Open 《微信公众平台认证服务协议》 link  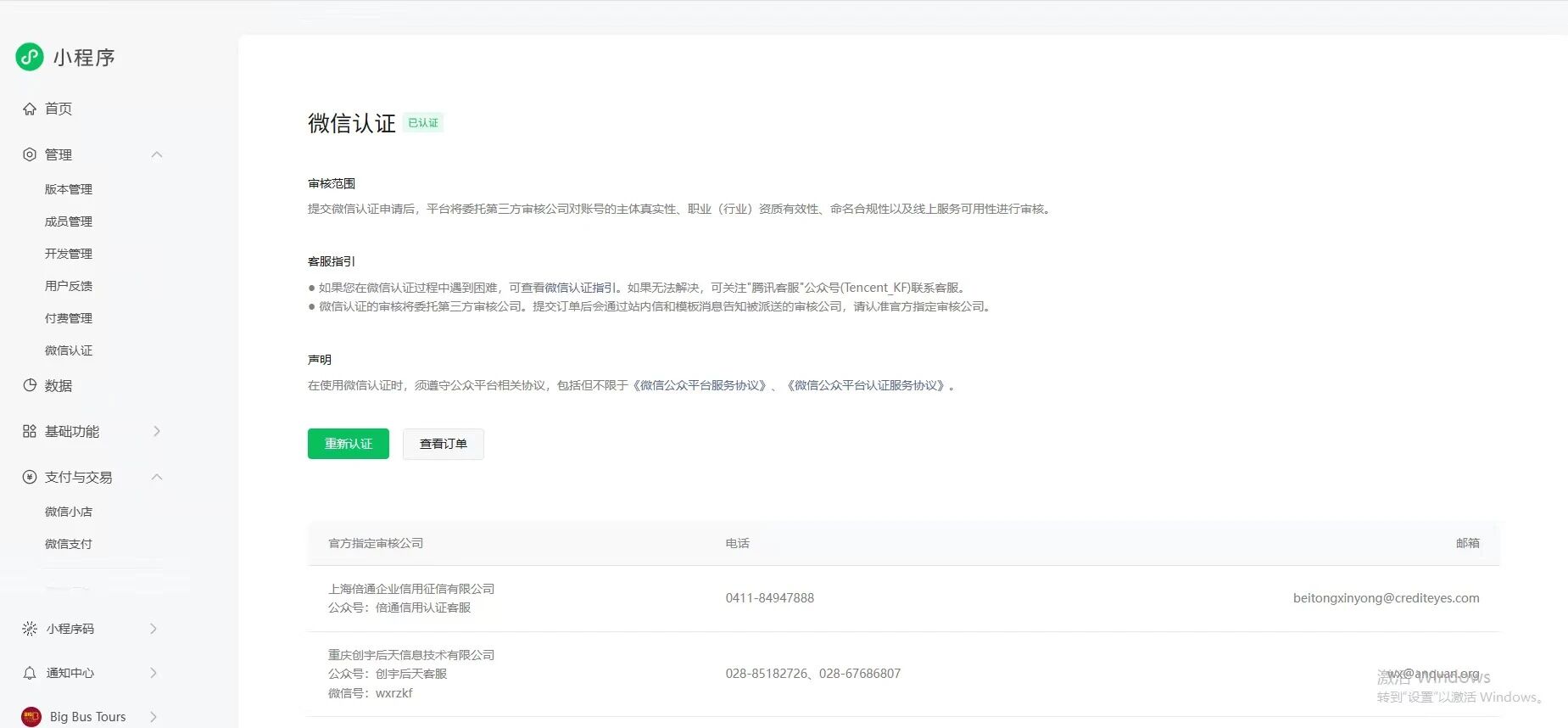pos(865,385)
